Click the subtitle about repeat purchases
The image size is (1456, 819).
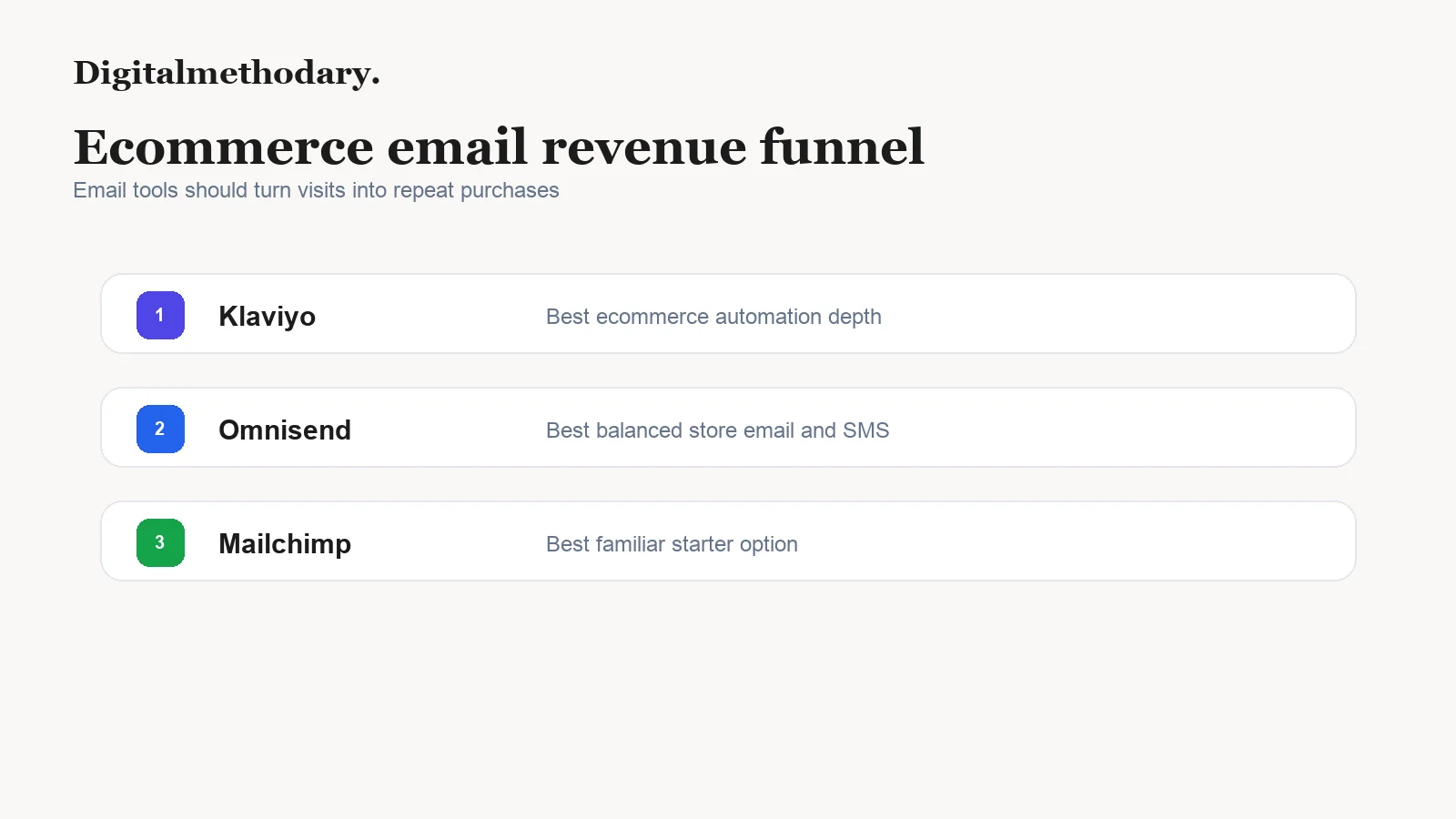[x=316, y=190]
